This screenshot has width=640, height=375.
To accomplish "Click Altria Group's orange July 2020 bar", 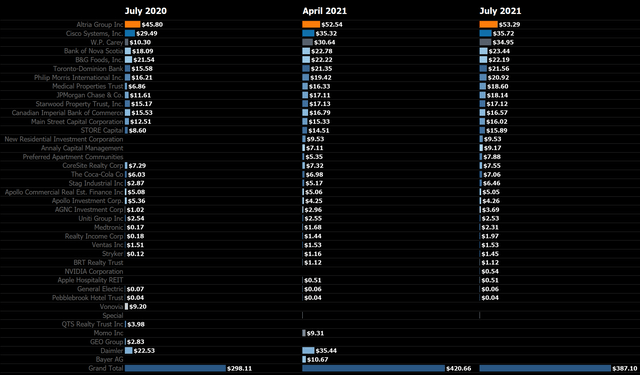I will pyautogui.click(x=133, y=24).
